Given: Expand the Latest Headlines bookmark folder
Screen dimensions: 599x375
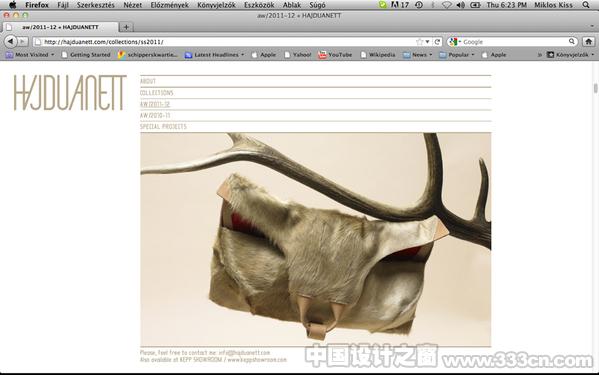Looking at the screenshot, I should (214, 55).
